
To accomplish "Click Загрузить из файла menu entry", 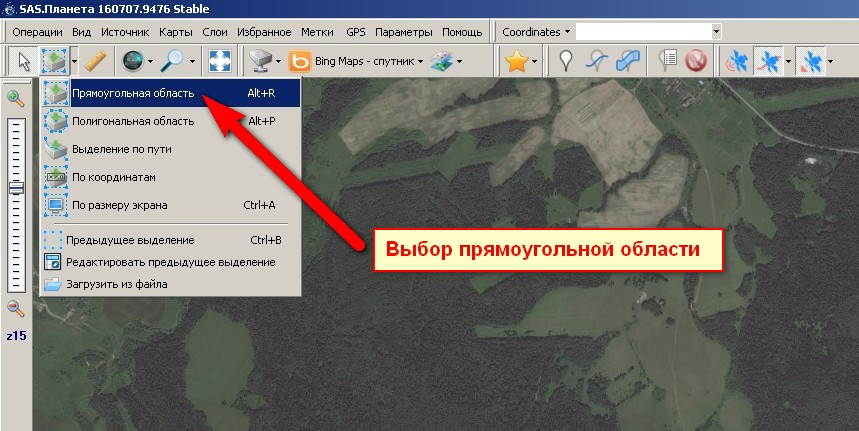I will (116, 284).
